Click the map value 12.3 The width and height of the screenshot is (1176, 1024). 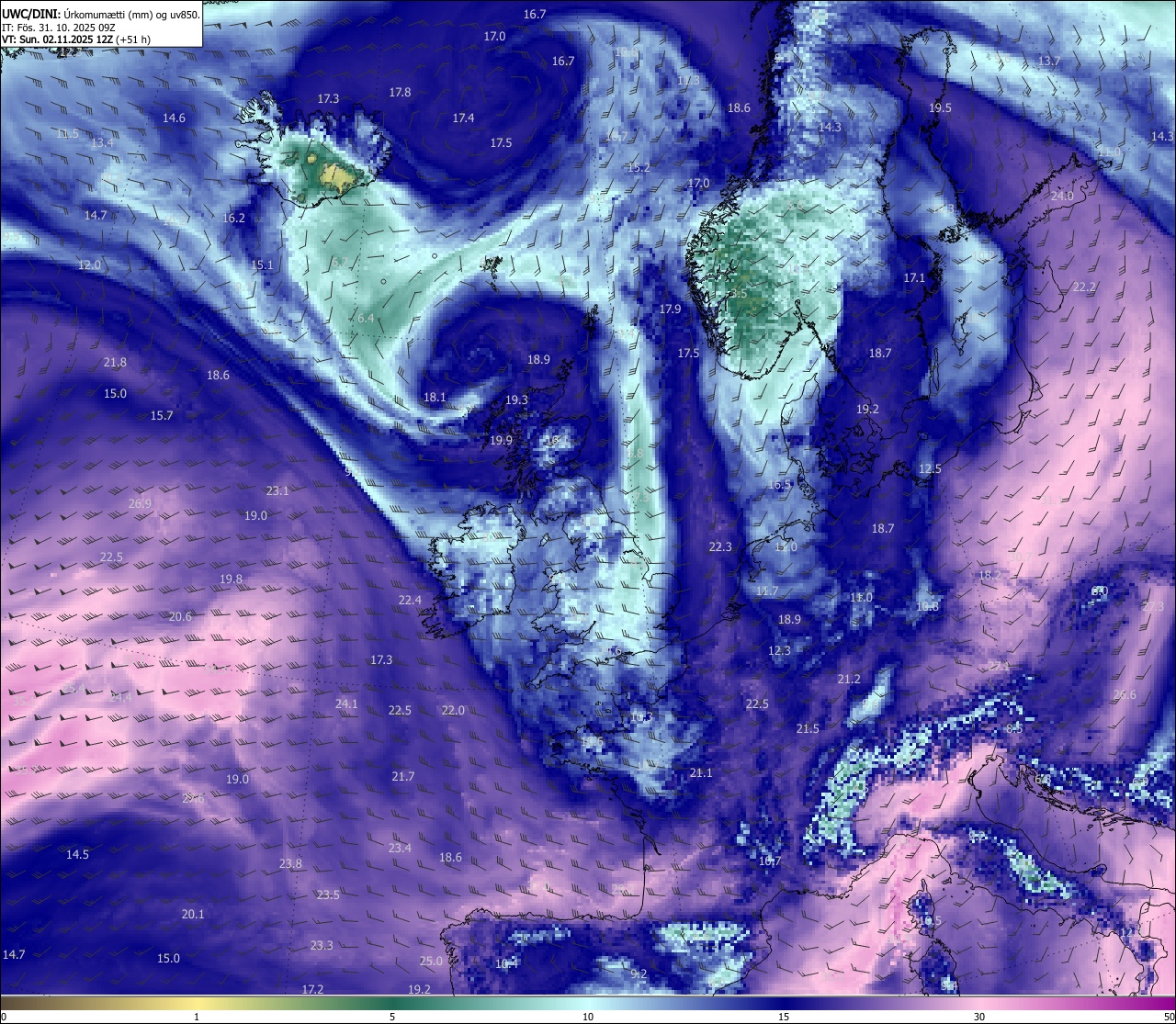779,650
